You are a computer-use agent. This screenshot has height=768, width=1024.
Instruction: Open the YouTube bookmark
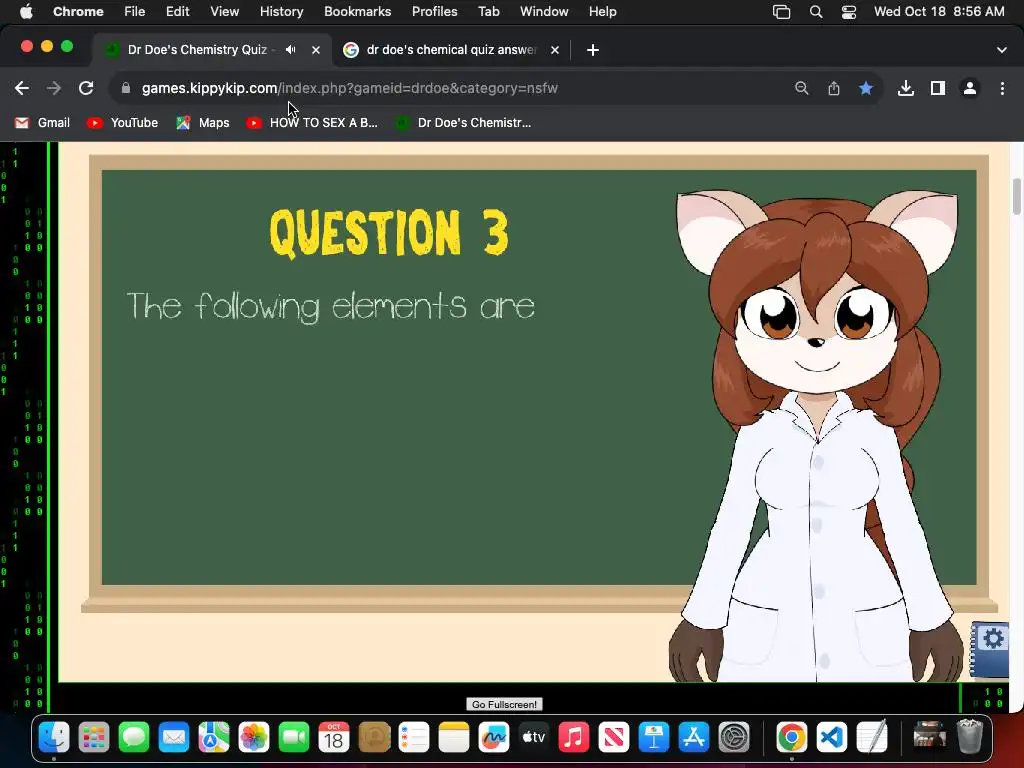coord(122,123)
